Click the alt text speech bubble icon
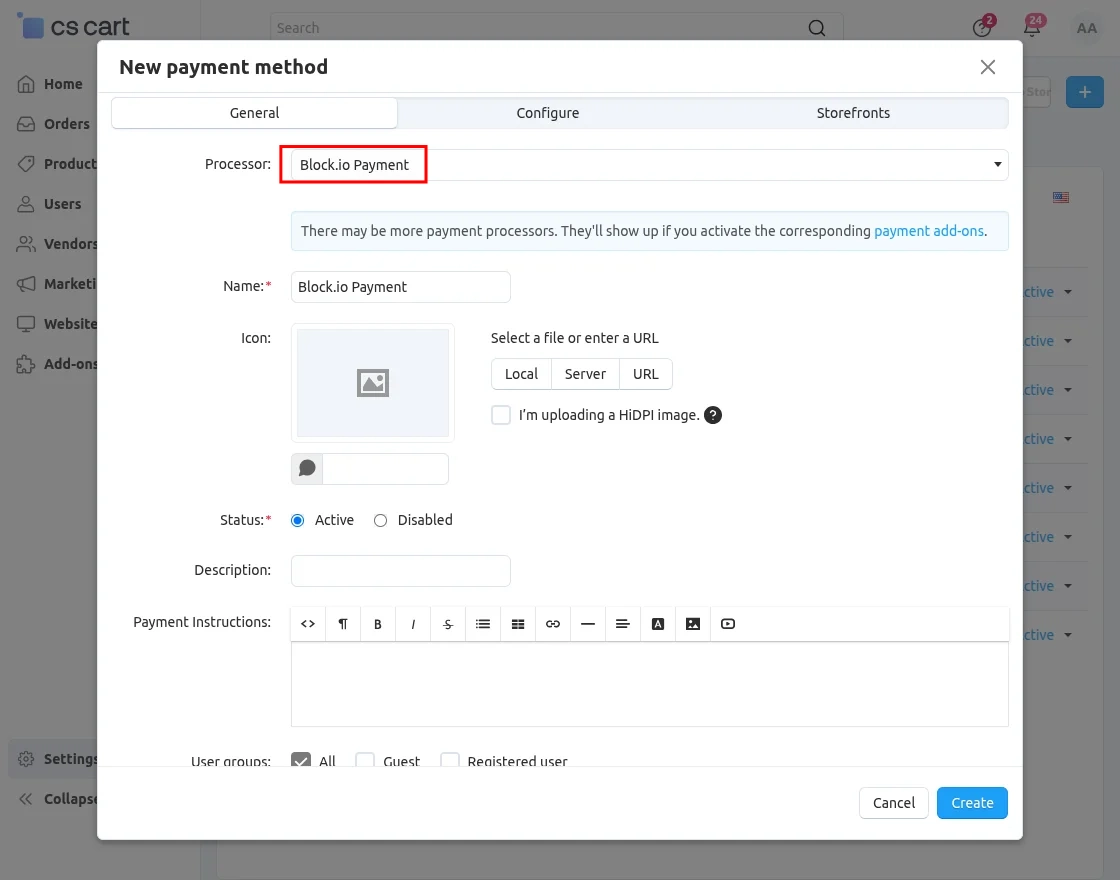The image size is (1120, 880). coord(307,469)
